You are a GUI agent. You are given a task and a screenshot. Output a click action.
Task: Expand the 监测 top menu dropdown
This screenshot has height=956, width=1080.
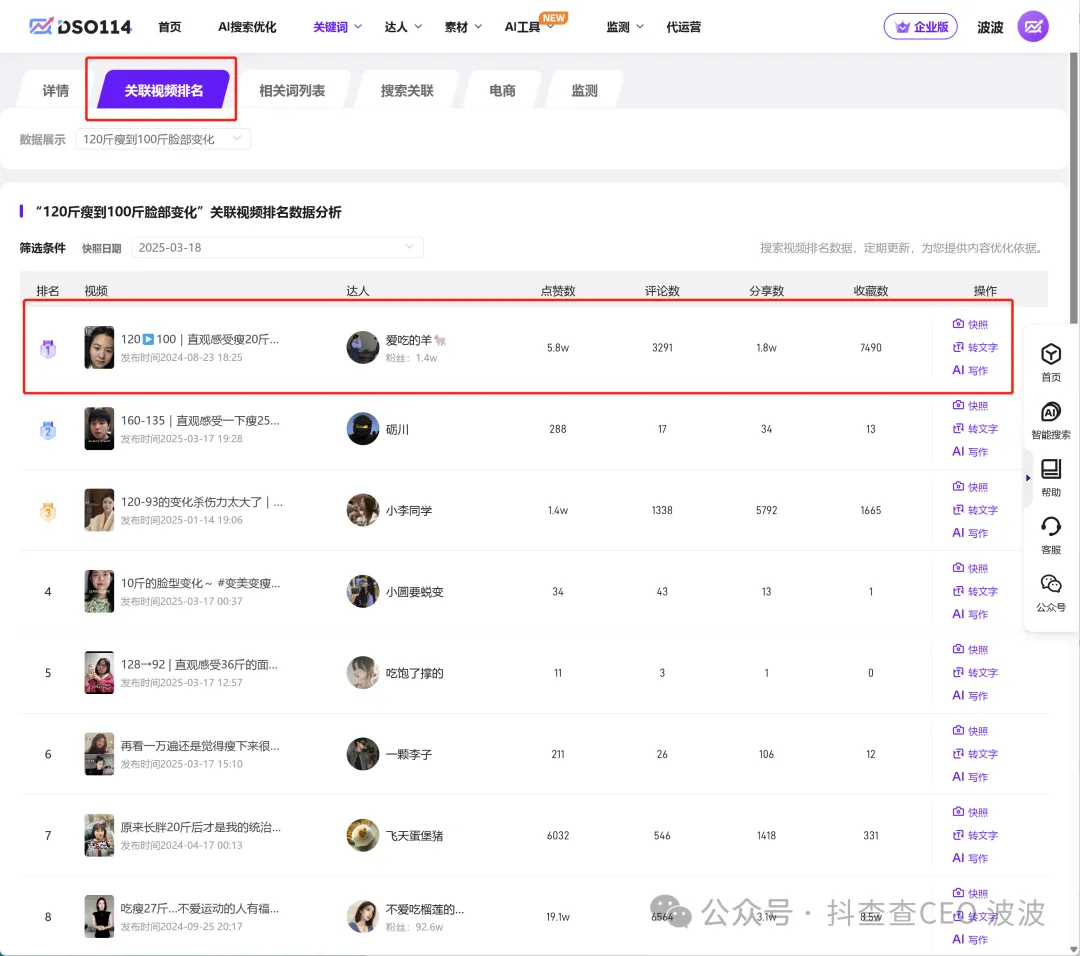tap(625, 27)
